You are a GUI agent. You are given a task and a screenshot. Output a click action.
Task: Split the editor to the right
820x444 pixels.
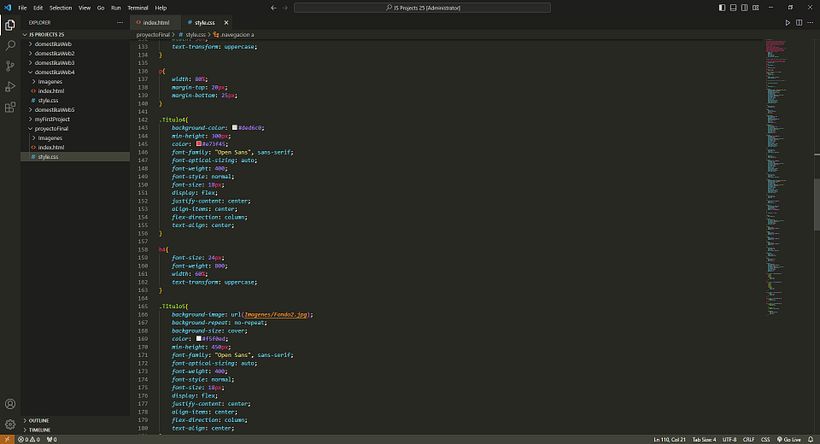coord(799,22)
